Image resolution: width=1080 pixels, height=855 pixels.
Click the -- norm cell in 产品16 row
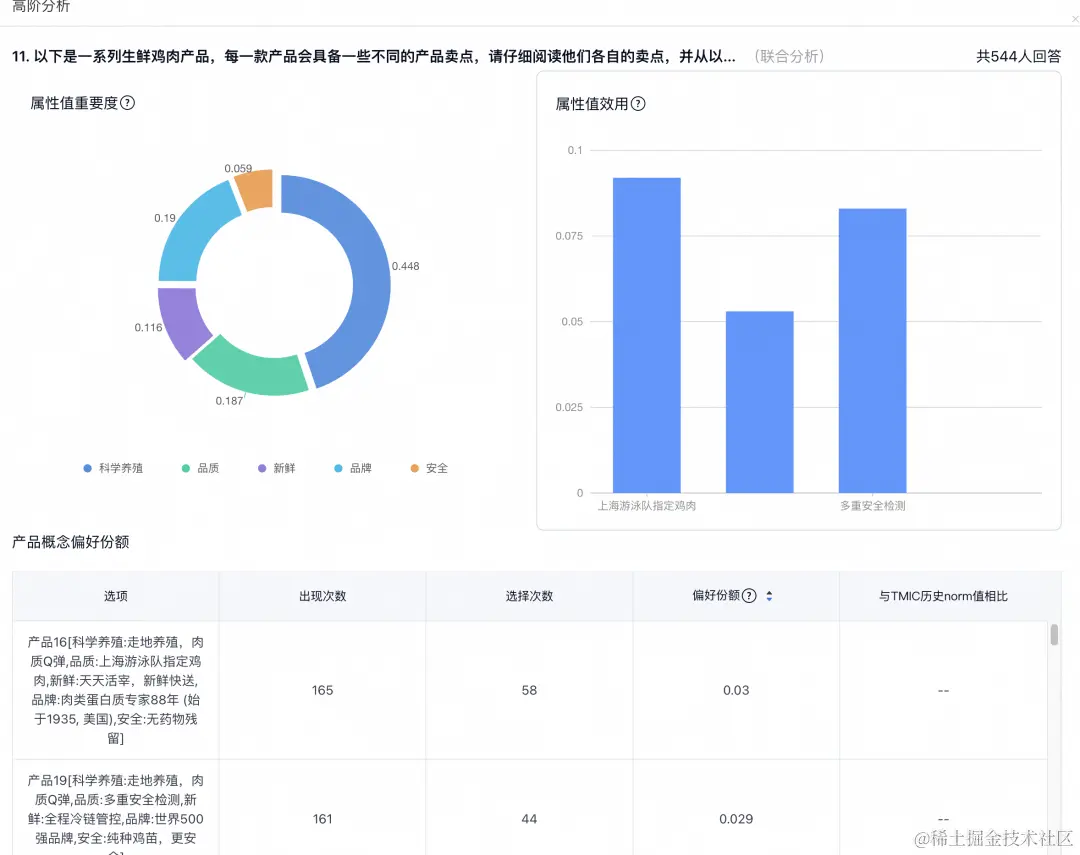click(x=943, y=690)
